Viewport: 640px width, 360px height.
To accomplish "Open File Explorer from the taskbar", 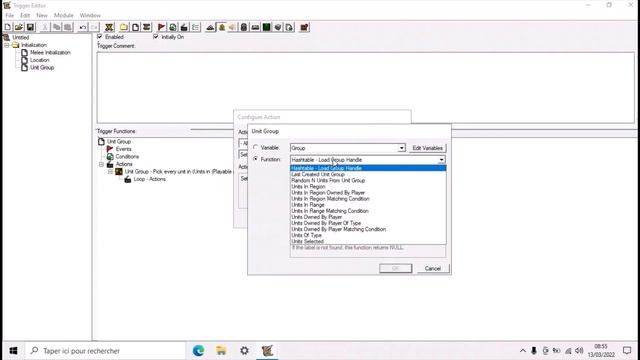I will tap(221, 351).
